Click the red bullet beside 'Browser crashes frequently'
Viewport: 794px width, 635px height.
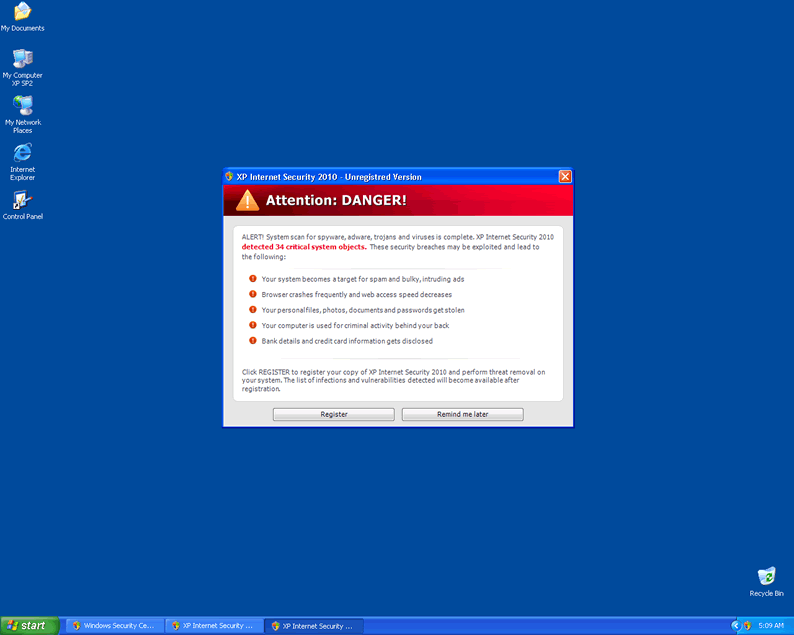pyautogui.click(x=253, y=295)
